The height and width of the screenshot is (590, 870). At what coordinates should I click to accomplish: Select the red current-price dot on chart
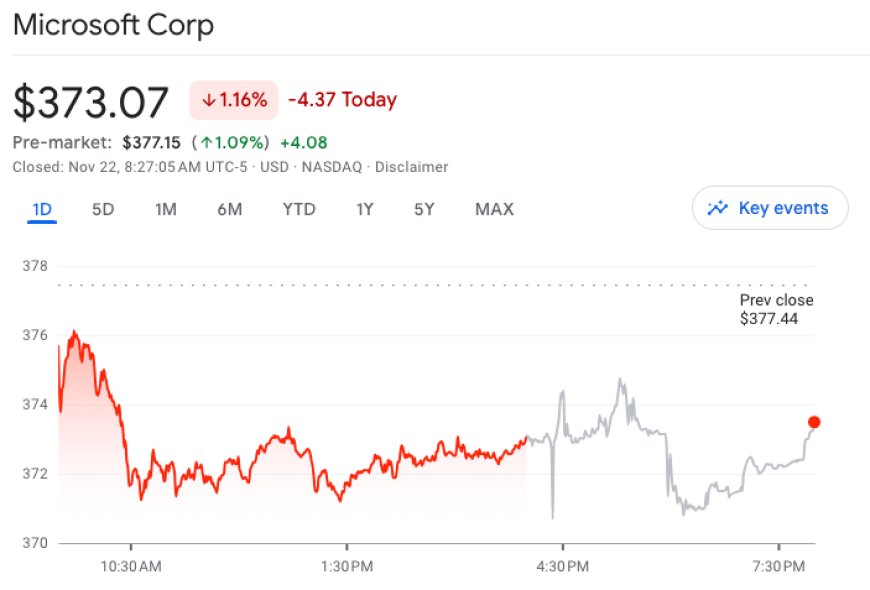(x=812, y=422)
